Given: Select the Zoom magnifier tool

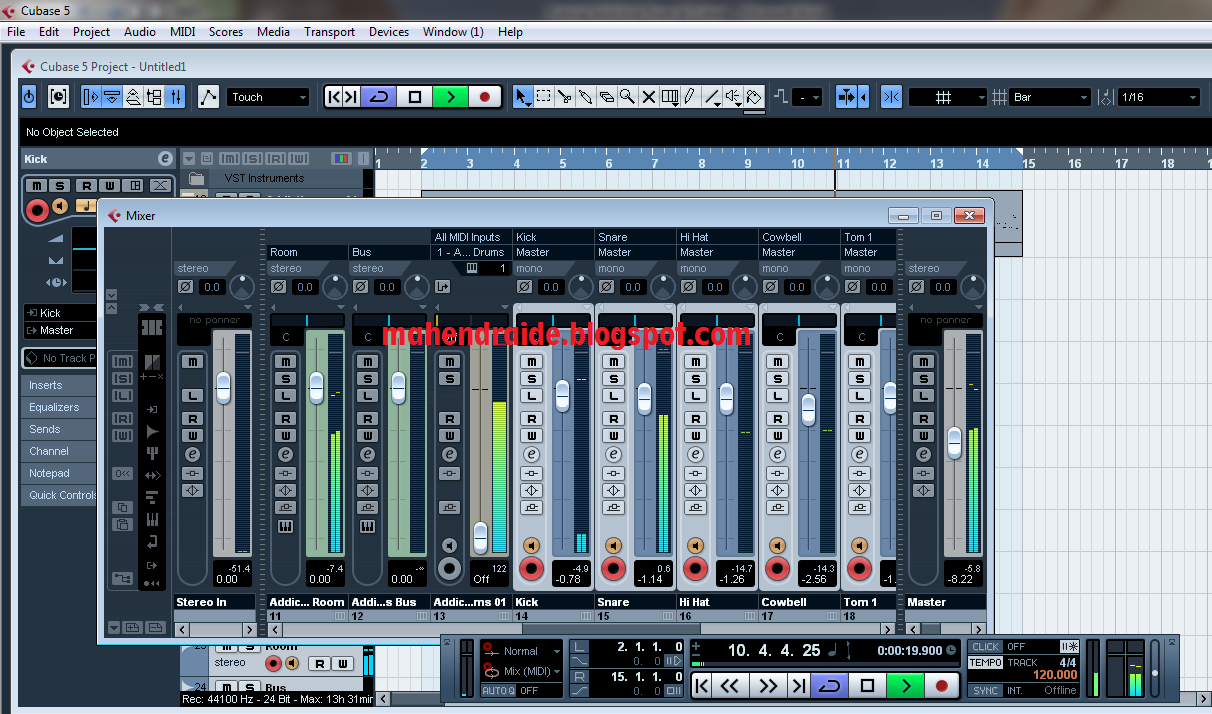Looking at the screenshot, I should (627, 97).
